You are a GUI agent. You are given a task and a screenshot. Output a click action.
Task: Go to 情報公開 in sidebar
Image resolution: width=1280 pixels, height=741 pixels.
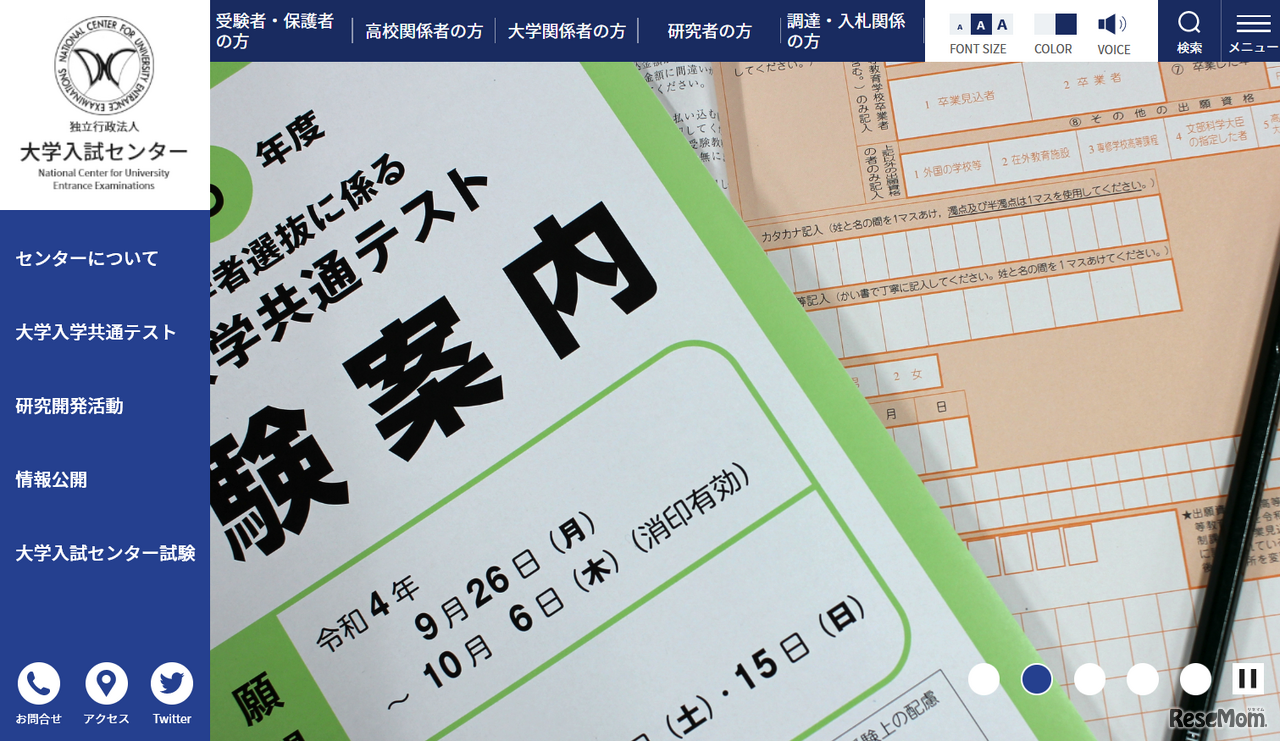coord(51,480)
